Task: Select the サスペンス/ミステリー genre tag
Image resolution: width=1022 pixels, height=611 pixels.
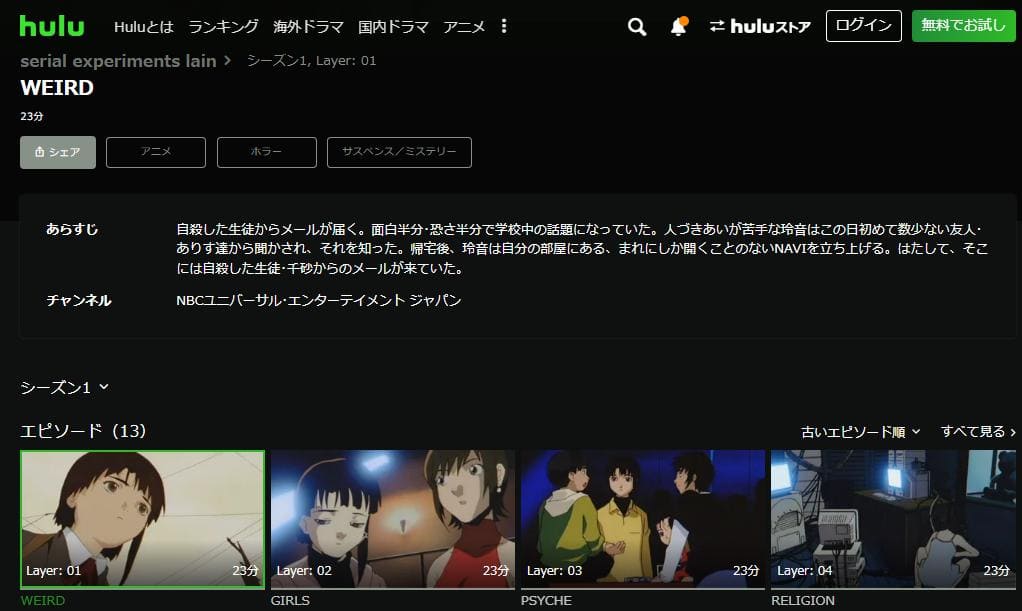Action: pos(399,152)
